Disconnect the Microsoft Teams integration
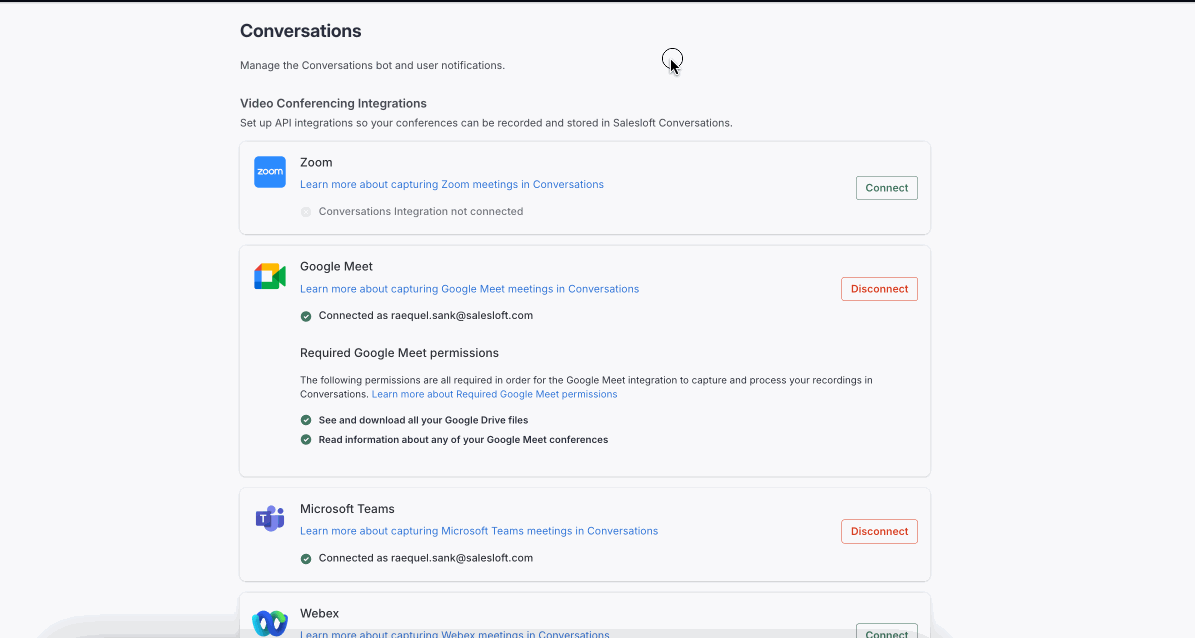Image resolution: width=1195 pixels, height=638 pixels. click(879, 532)
